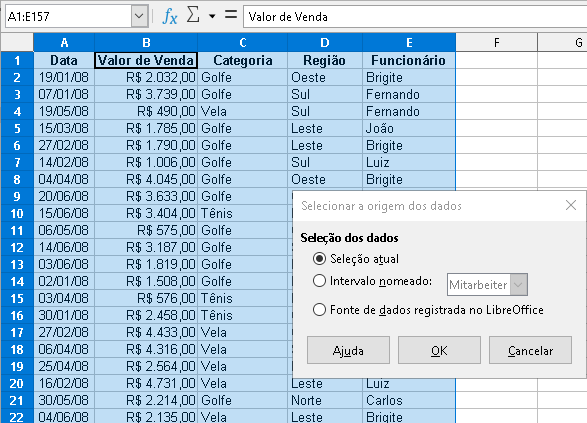Close the Selecionar a origem dos dados dialog

click(x=571, y=205)
